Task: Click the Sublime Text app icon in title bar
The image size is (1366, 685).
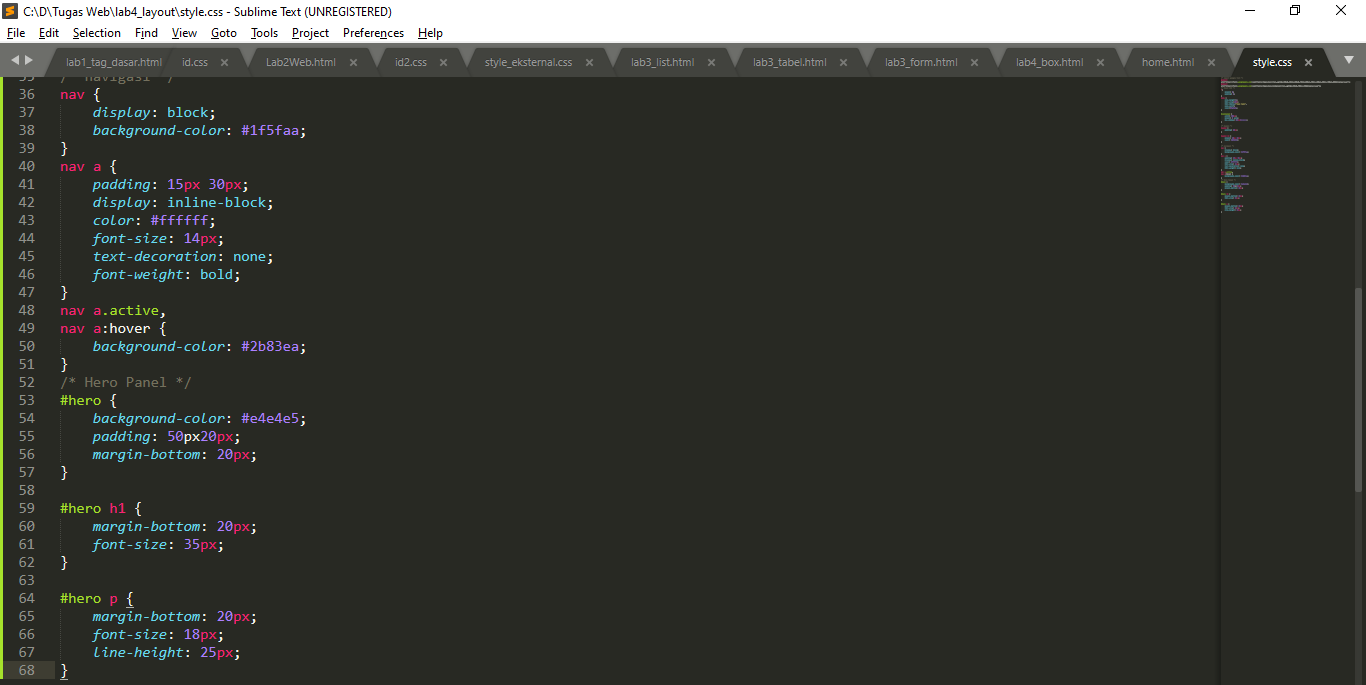Action: click(x=10, y=11)
